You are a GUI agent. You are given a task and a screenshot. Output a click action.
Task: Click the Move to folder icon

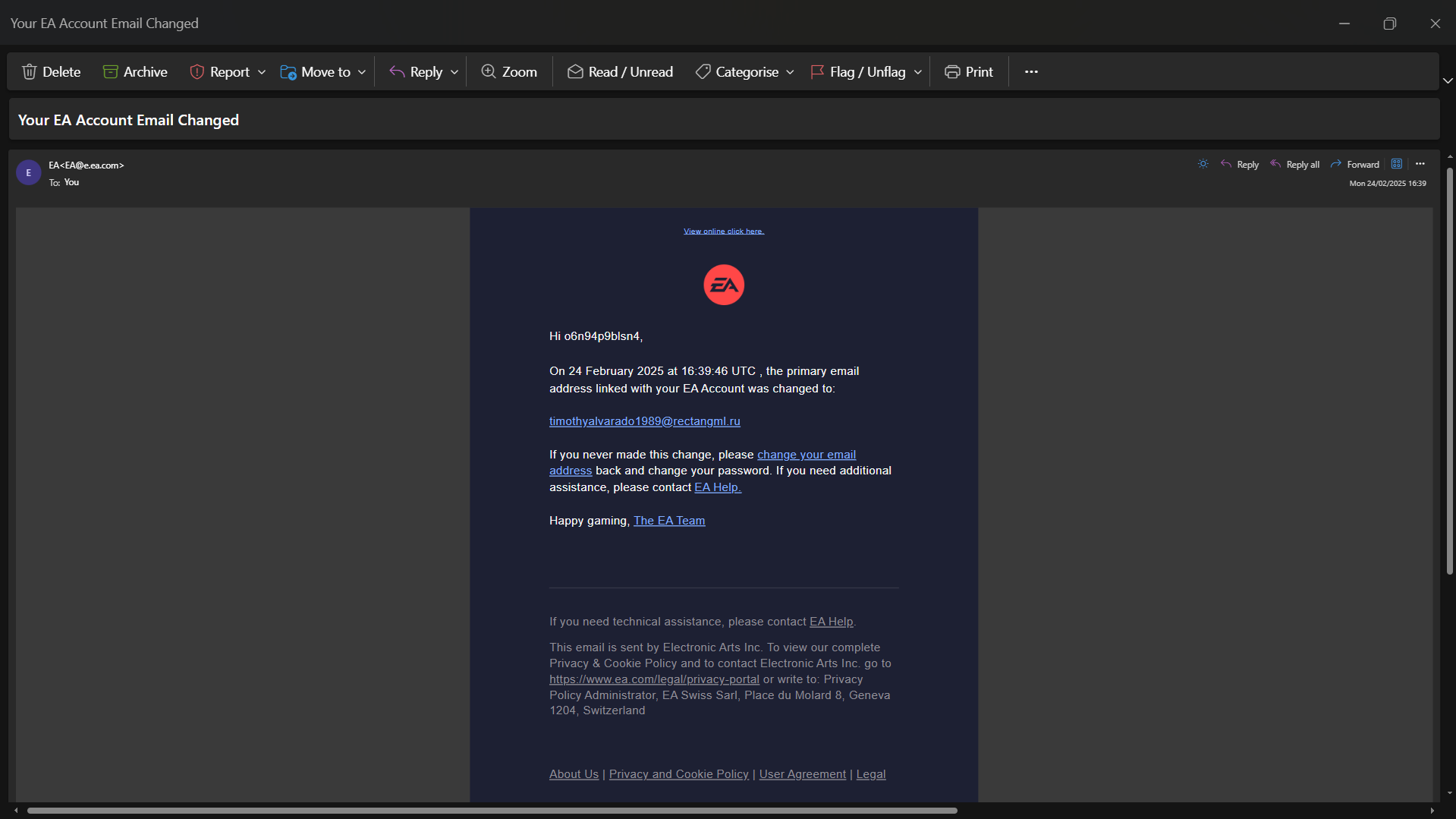288,72
